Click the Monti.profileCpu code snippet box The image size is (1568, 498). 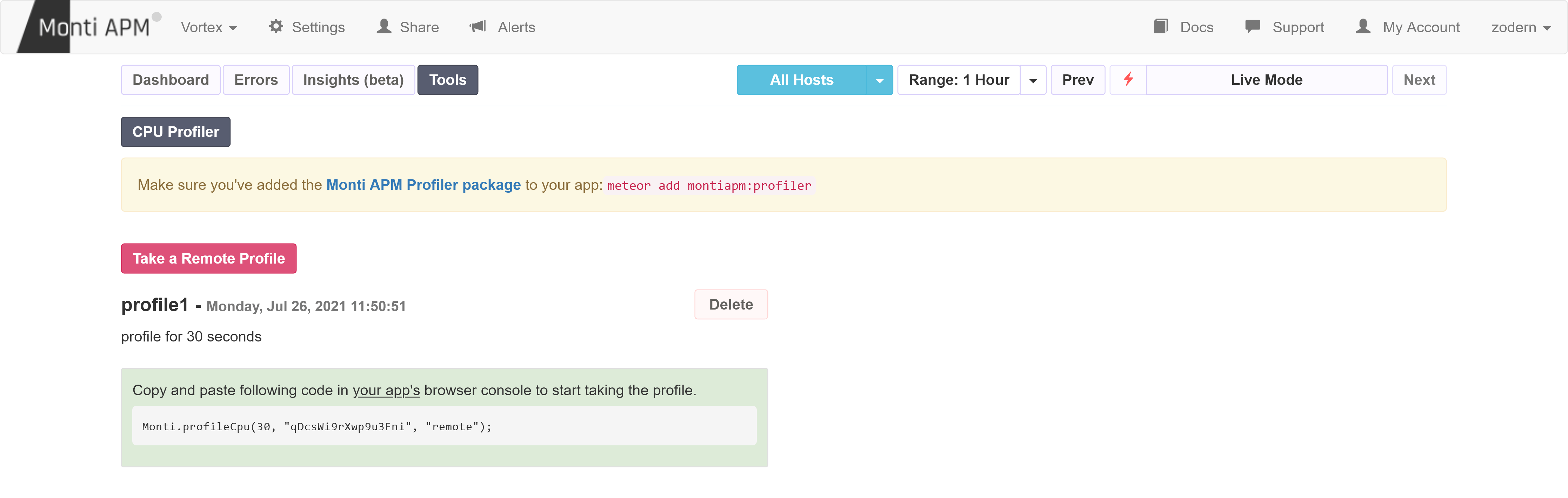coord(444,426)
